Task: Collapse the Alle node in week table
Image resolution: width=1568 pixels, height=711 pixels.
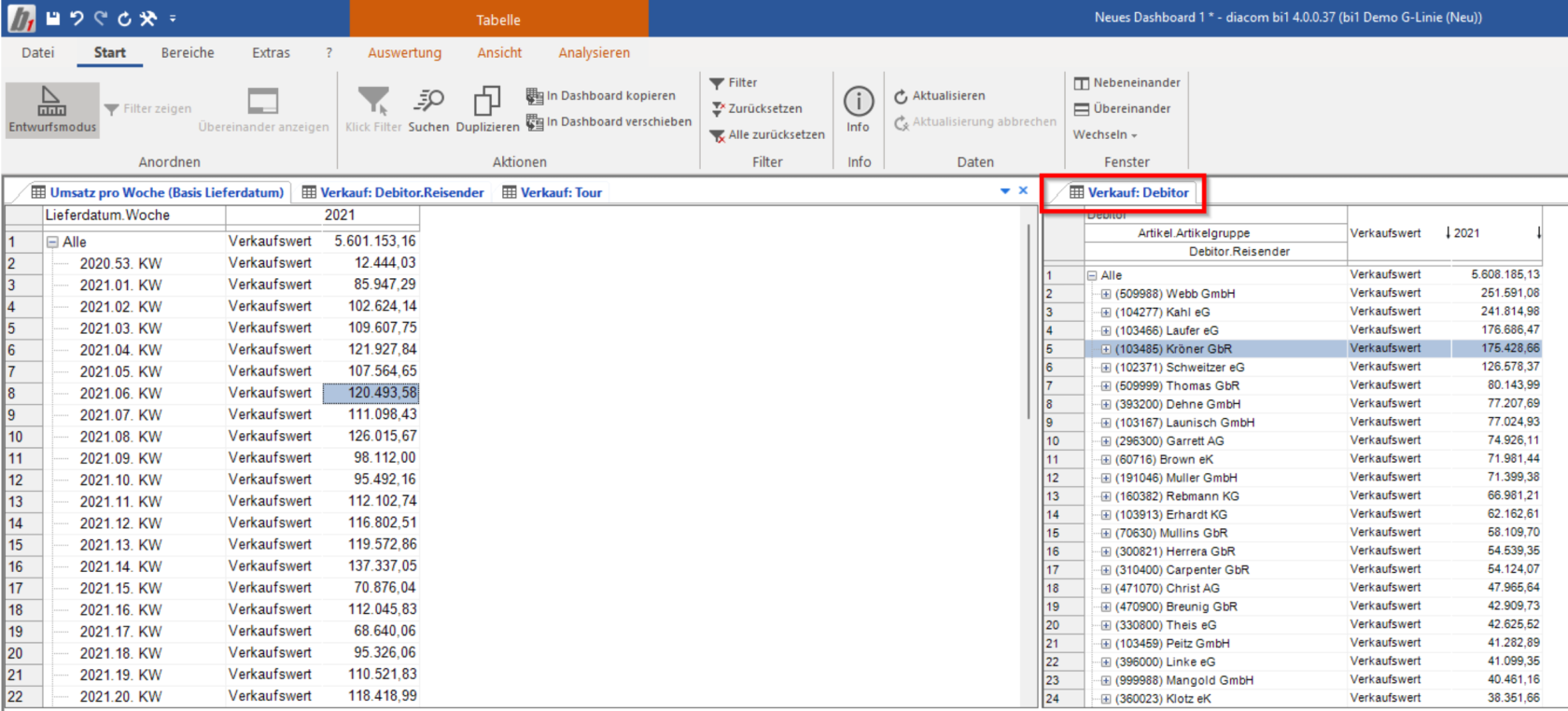Action: (x=53, y=242)
